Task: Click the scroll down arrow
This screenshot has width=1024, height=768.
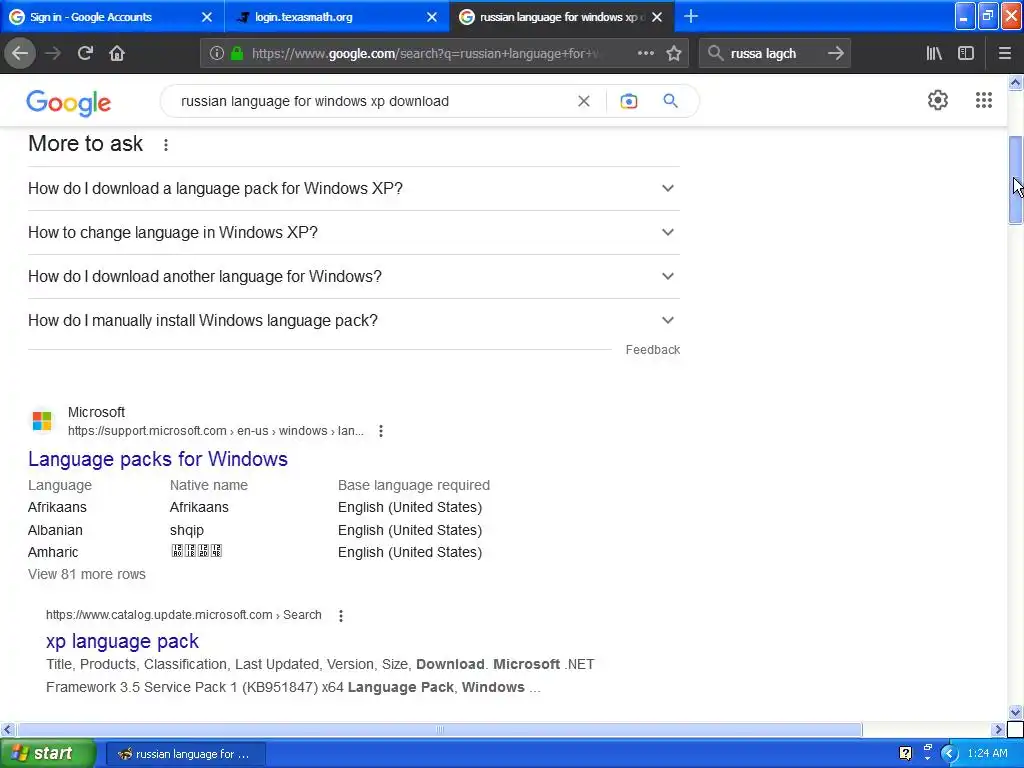Action: pos(1015,712)
